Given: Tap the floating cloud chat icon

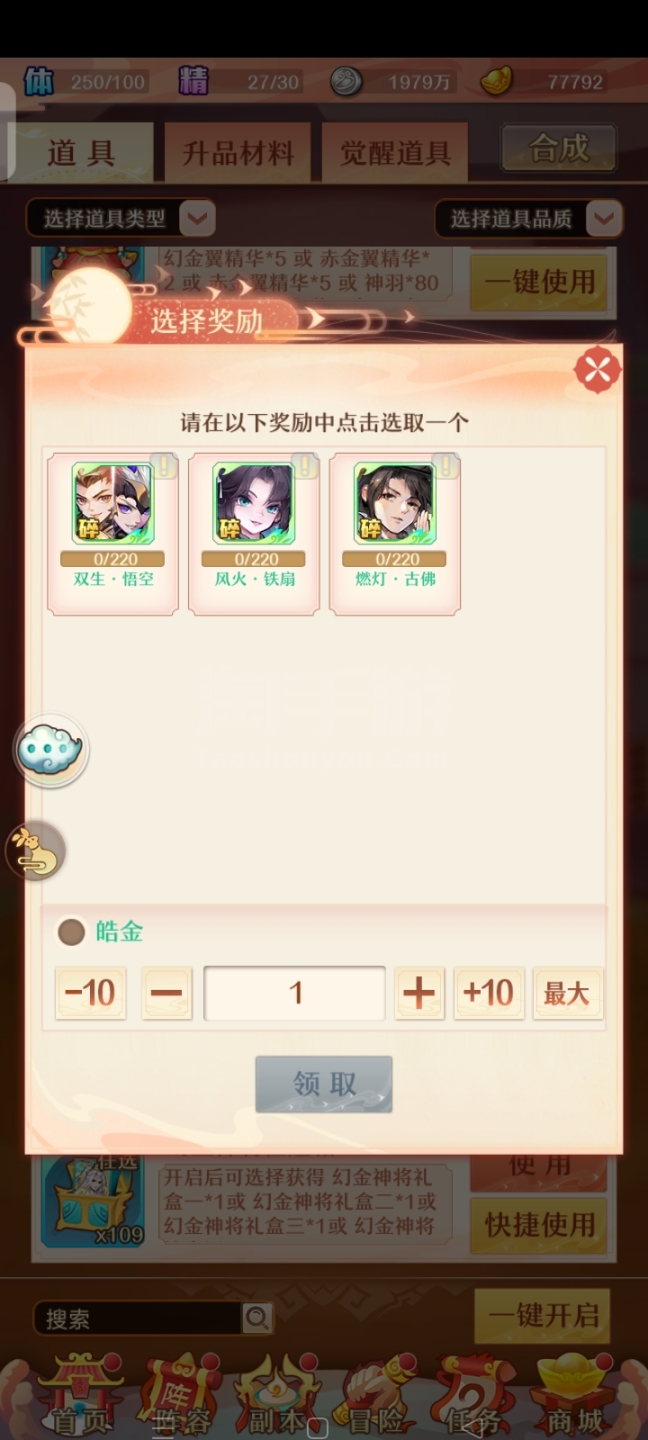Looking at the screenshot, I should point(51,750).
